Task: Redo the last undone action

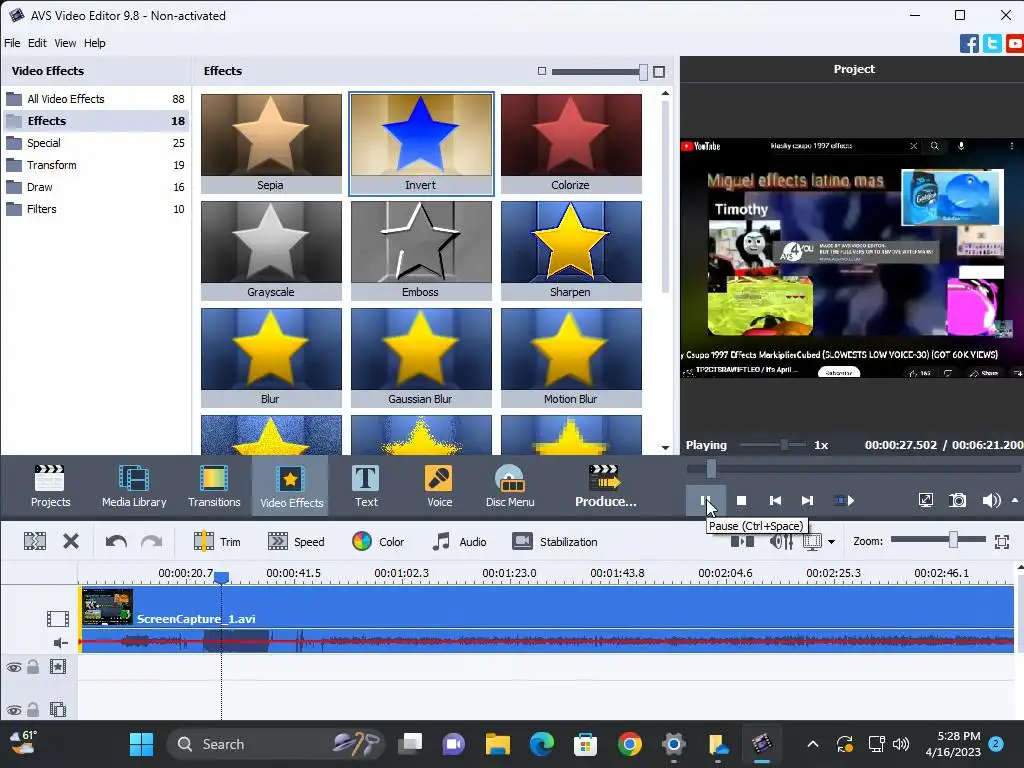Action: point(152,541)
